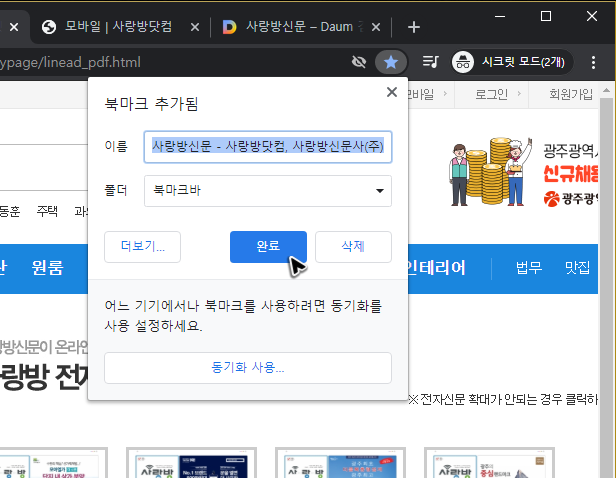Screen dimensions: 616x478
Task: Click the Daum favicon on tab
Action: 229,27
